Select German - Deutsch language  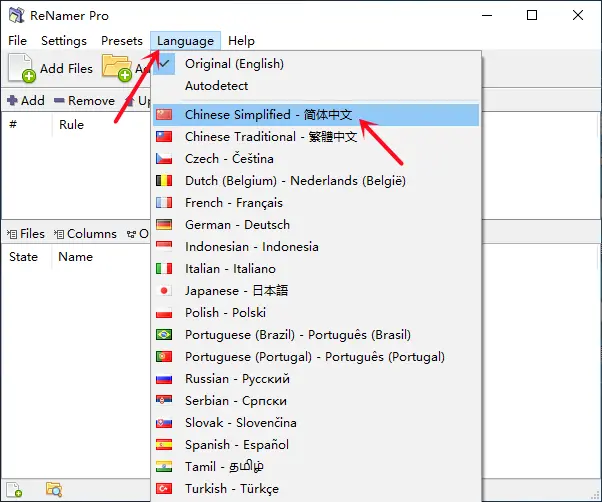(316, 225)
